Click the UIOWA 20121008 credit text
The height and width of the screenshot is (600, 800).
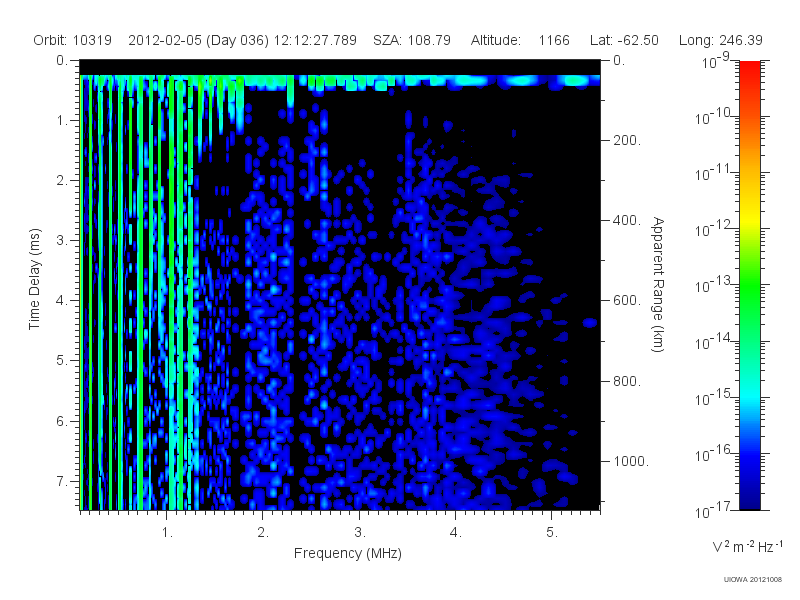click(753, 580)
